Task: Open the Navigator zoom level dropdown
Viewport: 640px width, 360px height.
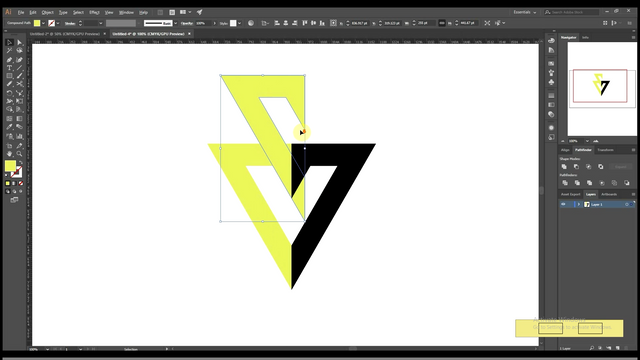Action: 587,141
